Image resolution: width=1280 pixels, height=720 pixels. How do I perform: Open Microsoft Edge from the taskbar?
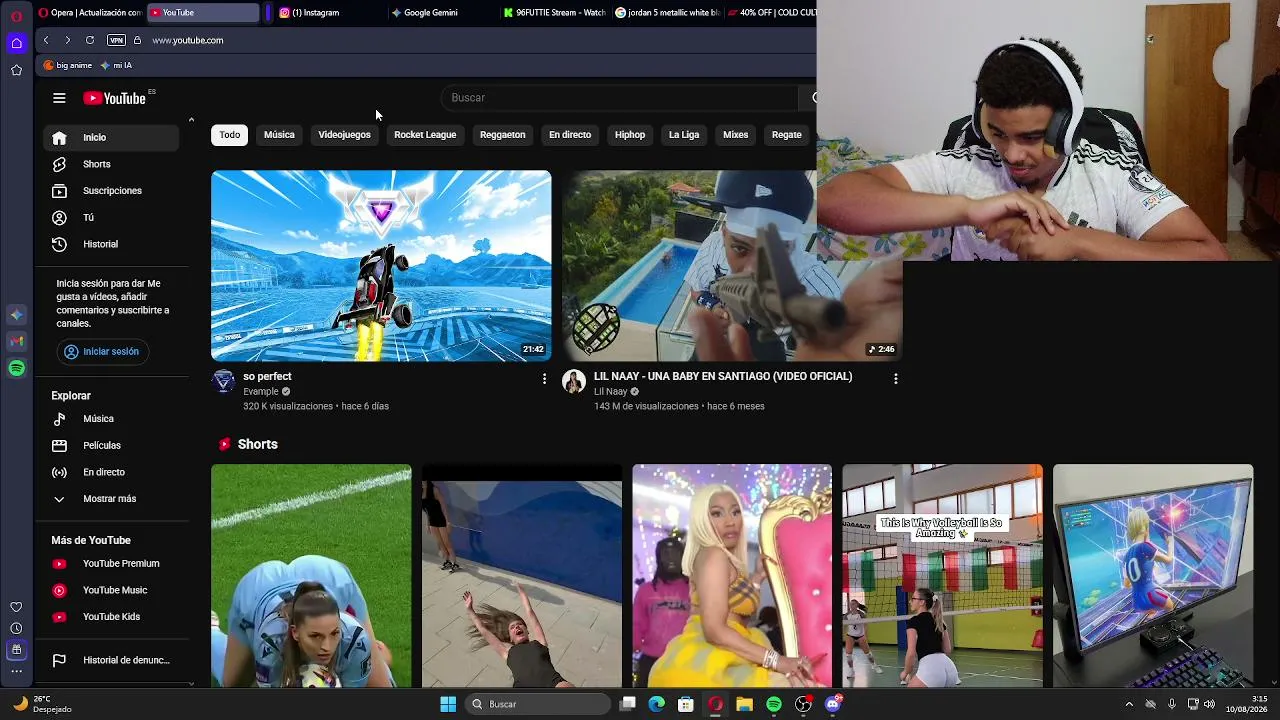[656, 704]
